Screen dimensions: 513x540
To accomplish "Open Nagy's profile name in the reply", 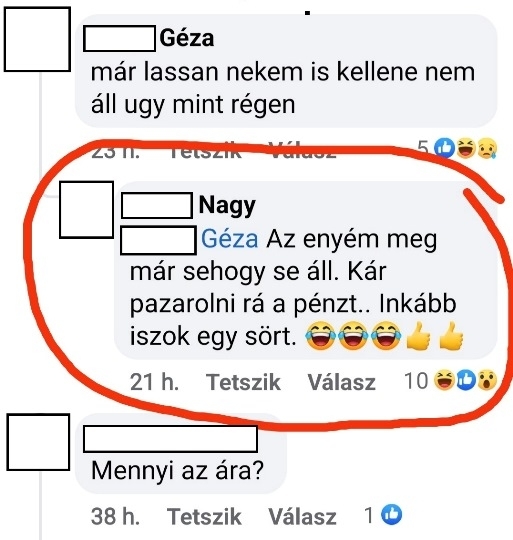I will (x=227, y=206).
